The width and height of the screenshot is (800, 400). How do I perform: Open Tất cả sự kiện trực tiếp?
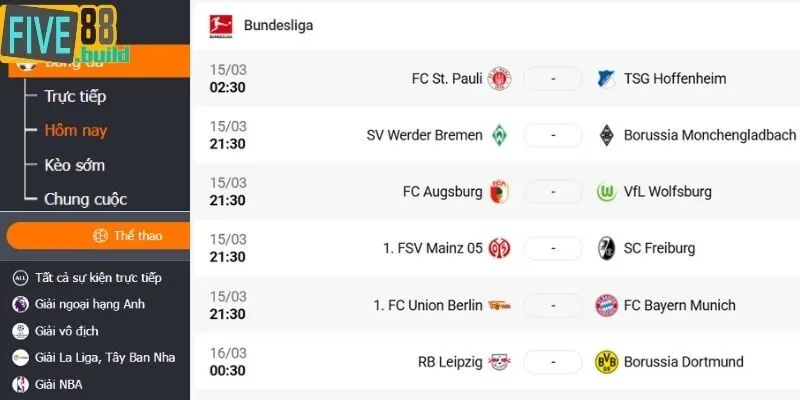(97, 277)
